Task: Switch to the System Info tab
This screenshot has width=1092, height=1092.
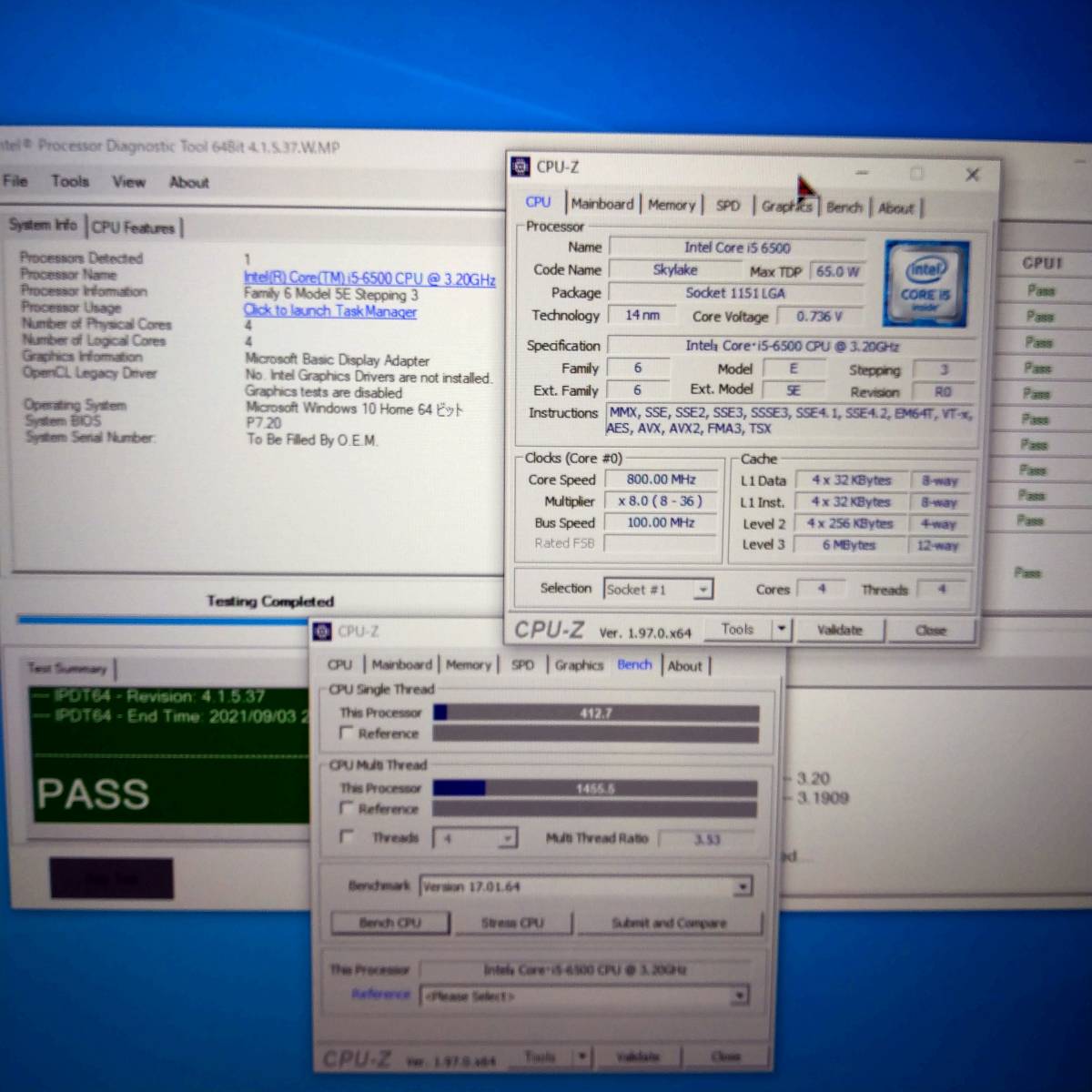Action: (x=43, y=225)
